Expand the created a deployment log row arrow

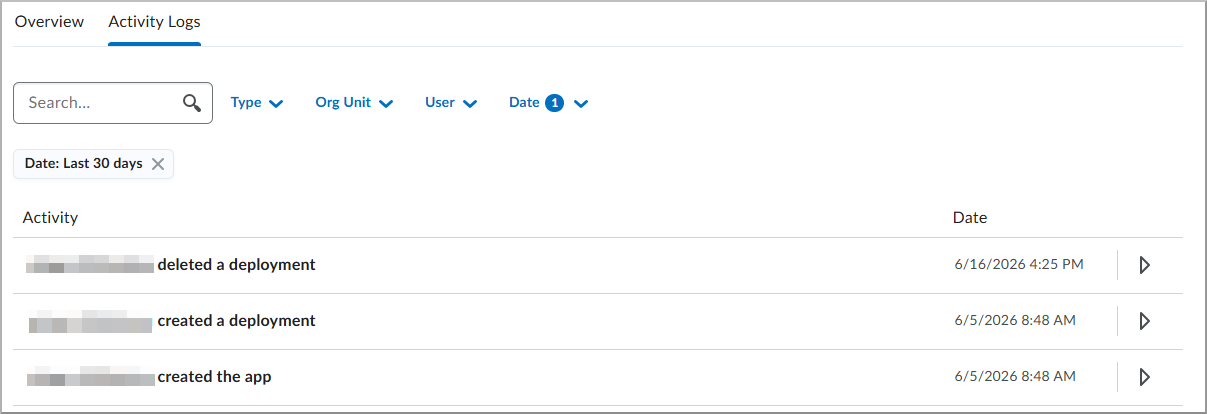click(x=1145, y=321)
